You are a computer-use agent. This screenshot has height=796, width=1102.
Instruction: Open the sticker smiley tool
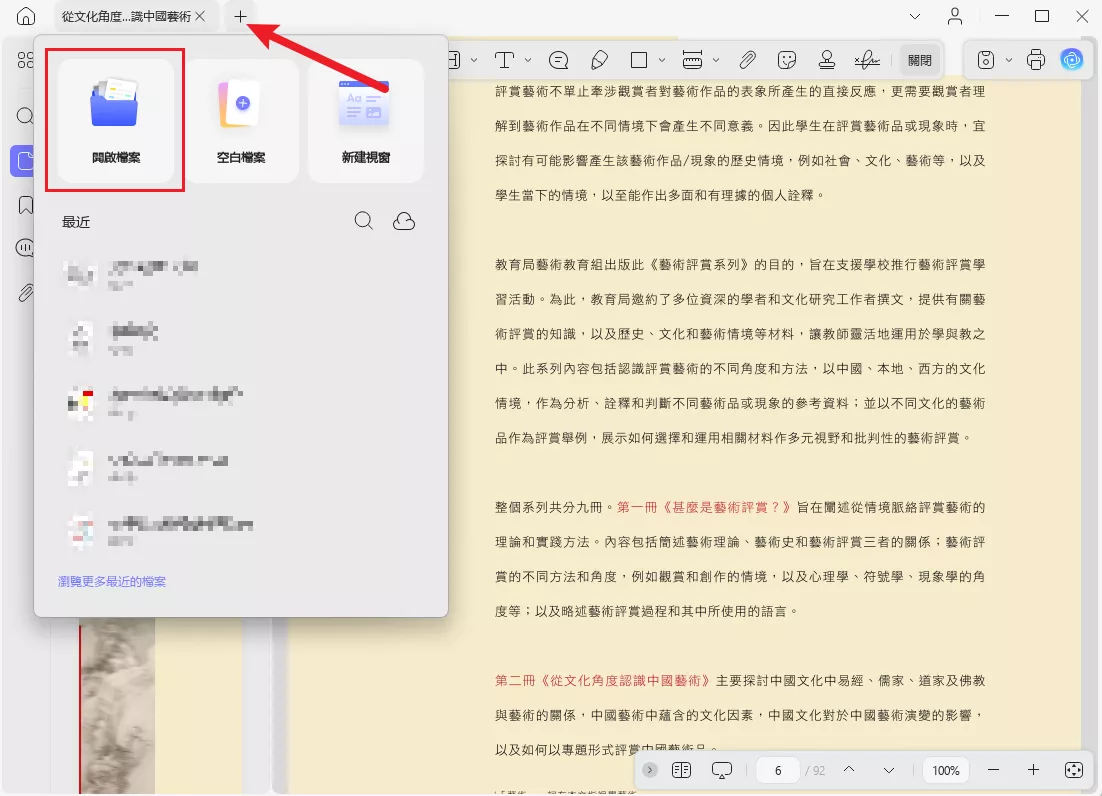787,60
